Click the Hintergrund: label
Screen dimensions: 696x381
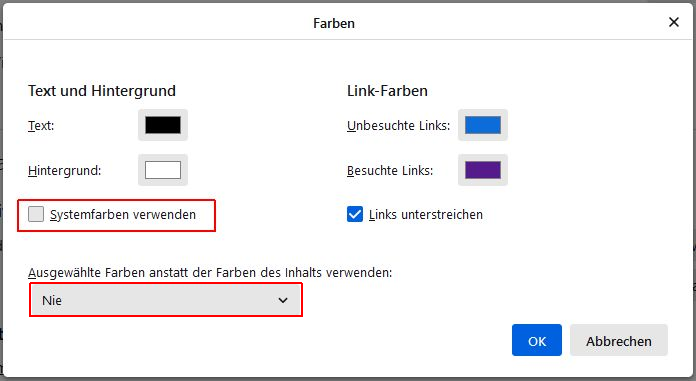(x=64, y=171)
